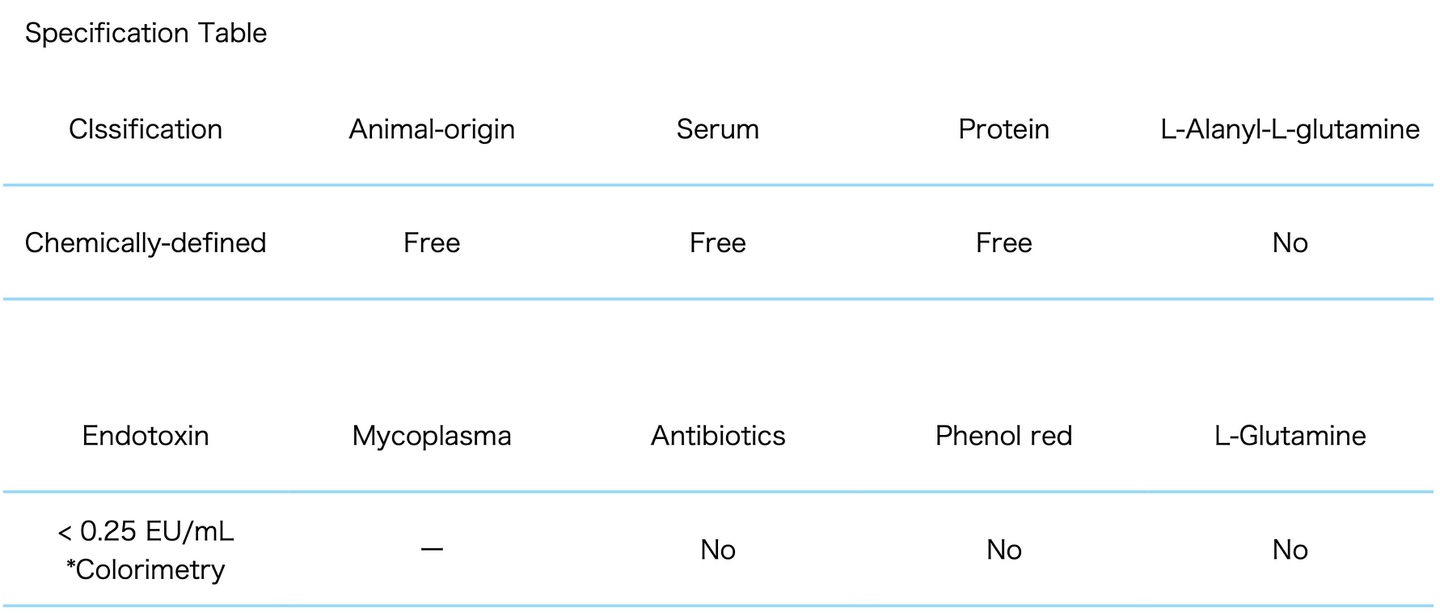Click the Phenol red column header

point(1004,436)
